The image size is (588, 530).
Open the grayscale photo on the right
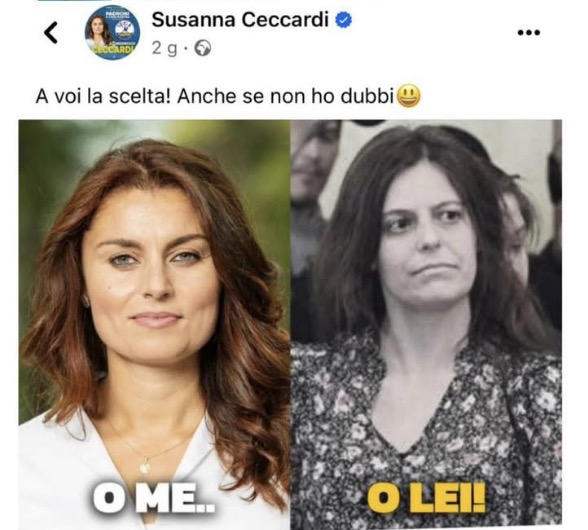pos(426,325)
